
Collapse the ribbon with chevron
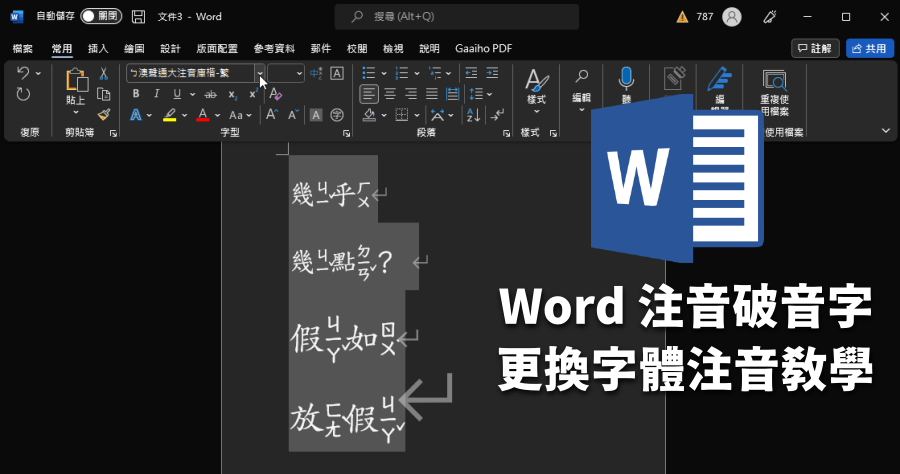point(886,131)
